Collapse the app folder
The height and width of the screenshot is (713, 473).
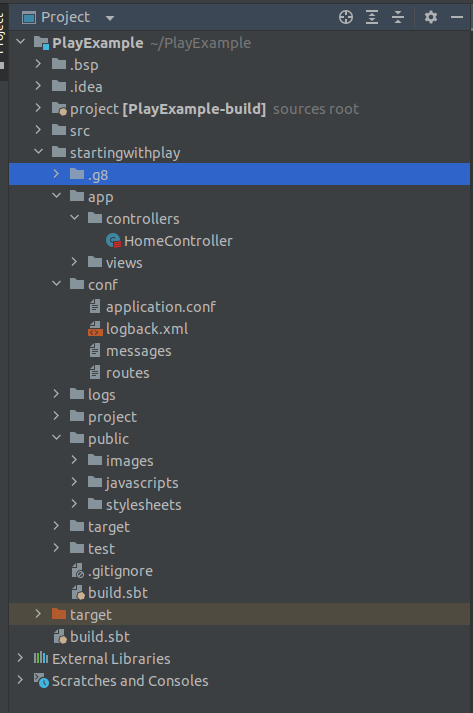(x=56, y=196)
